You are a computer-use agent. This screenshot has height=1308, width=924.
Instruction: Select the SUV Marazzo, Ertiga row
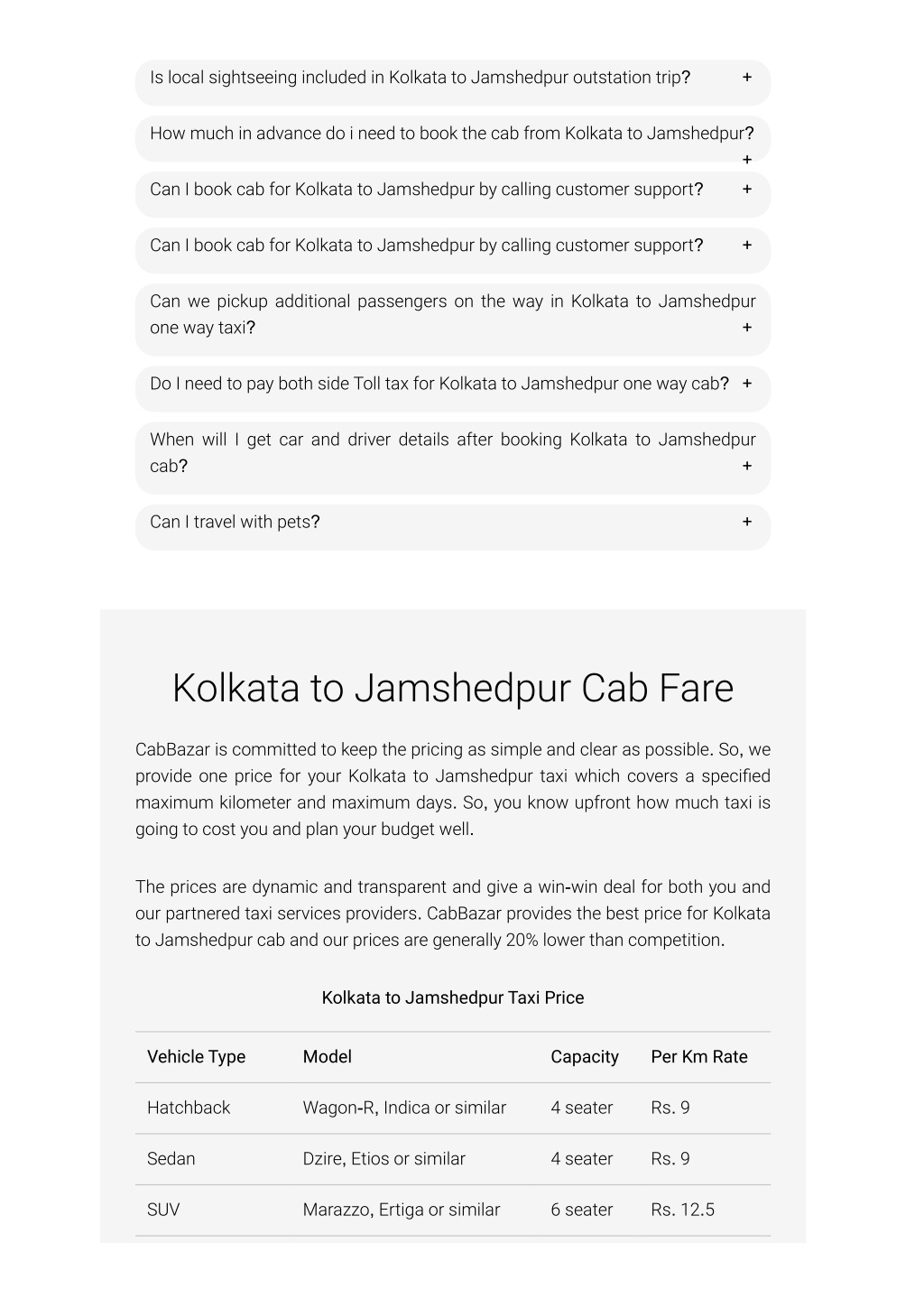pos(453,1211)
